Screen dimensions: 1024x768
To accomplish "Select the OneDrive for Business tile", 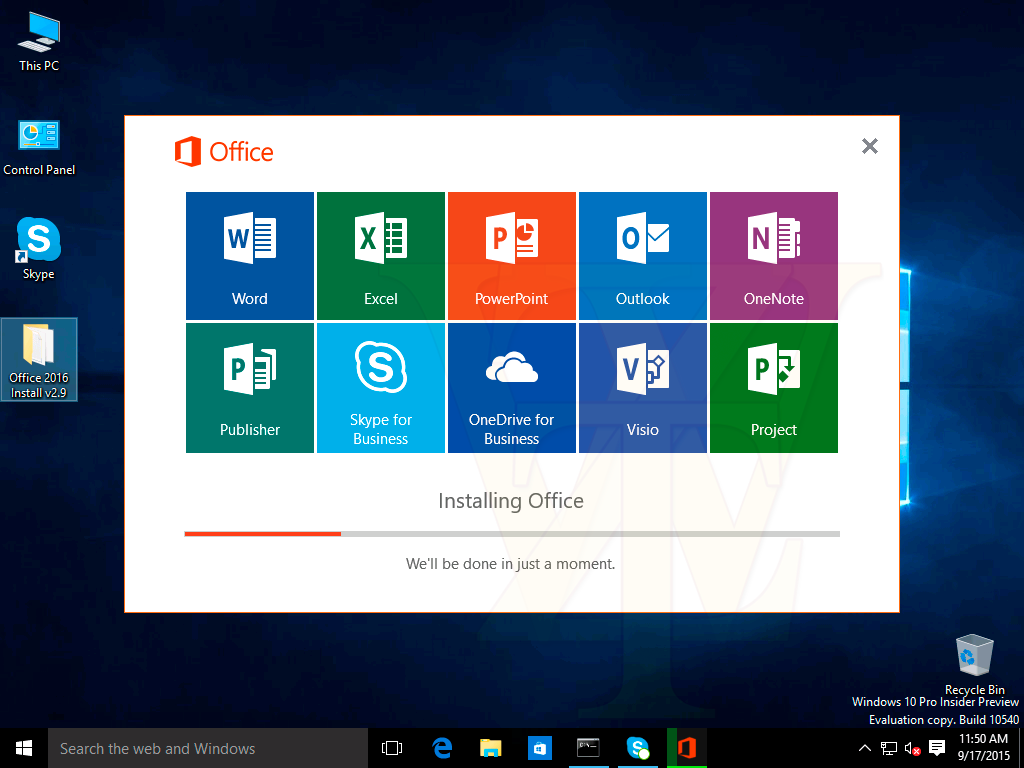I will (512, 388).
